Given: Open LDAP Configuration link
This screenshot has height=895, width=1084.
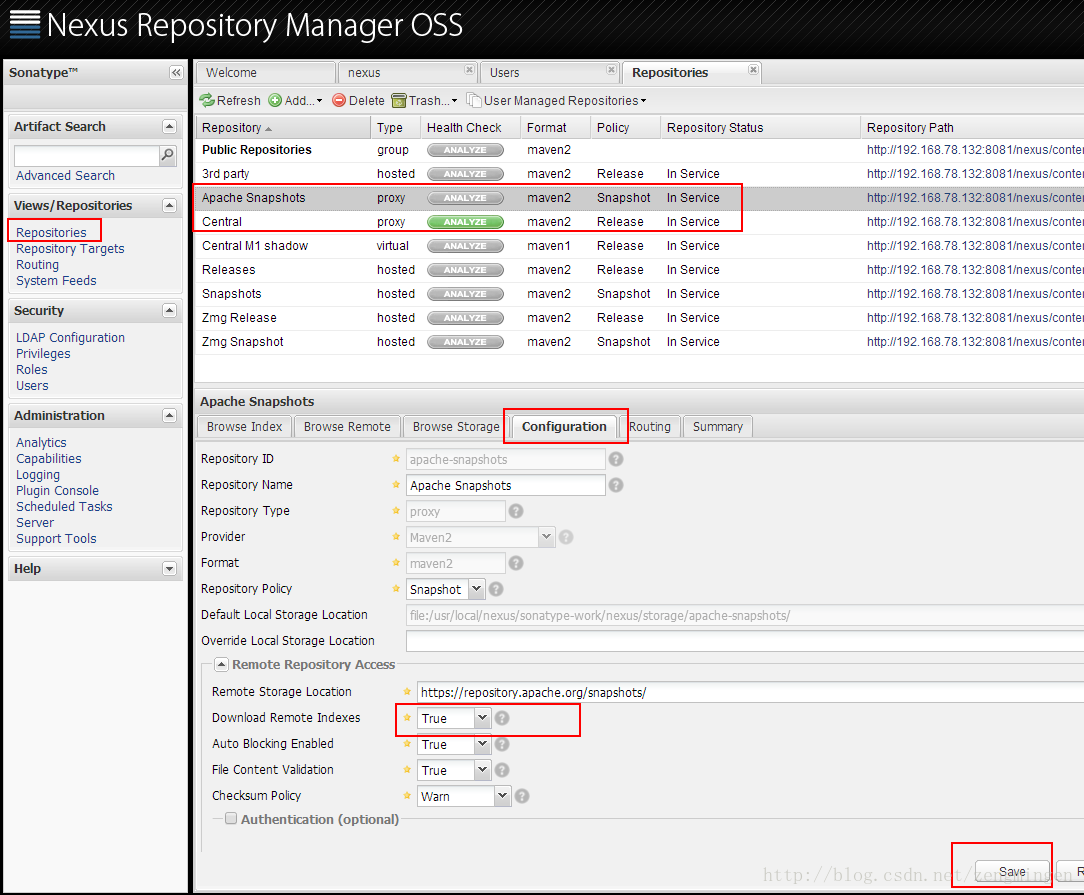Looking at the screenshot, I should click(71, 338).
